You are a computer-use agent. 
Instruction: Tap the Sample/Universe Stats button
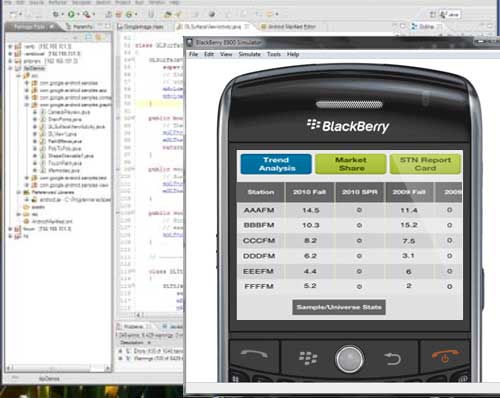point(339,307)
